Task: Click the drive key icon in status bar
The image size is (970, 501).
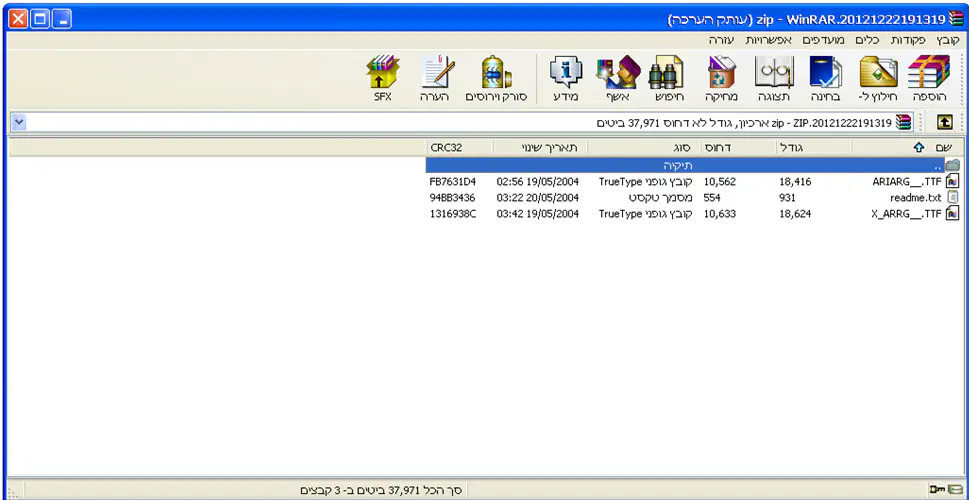Action: tap(939, 490)
